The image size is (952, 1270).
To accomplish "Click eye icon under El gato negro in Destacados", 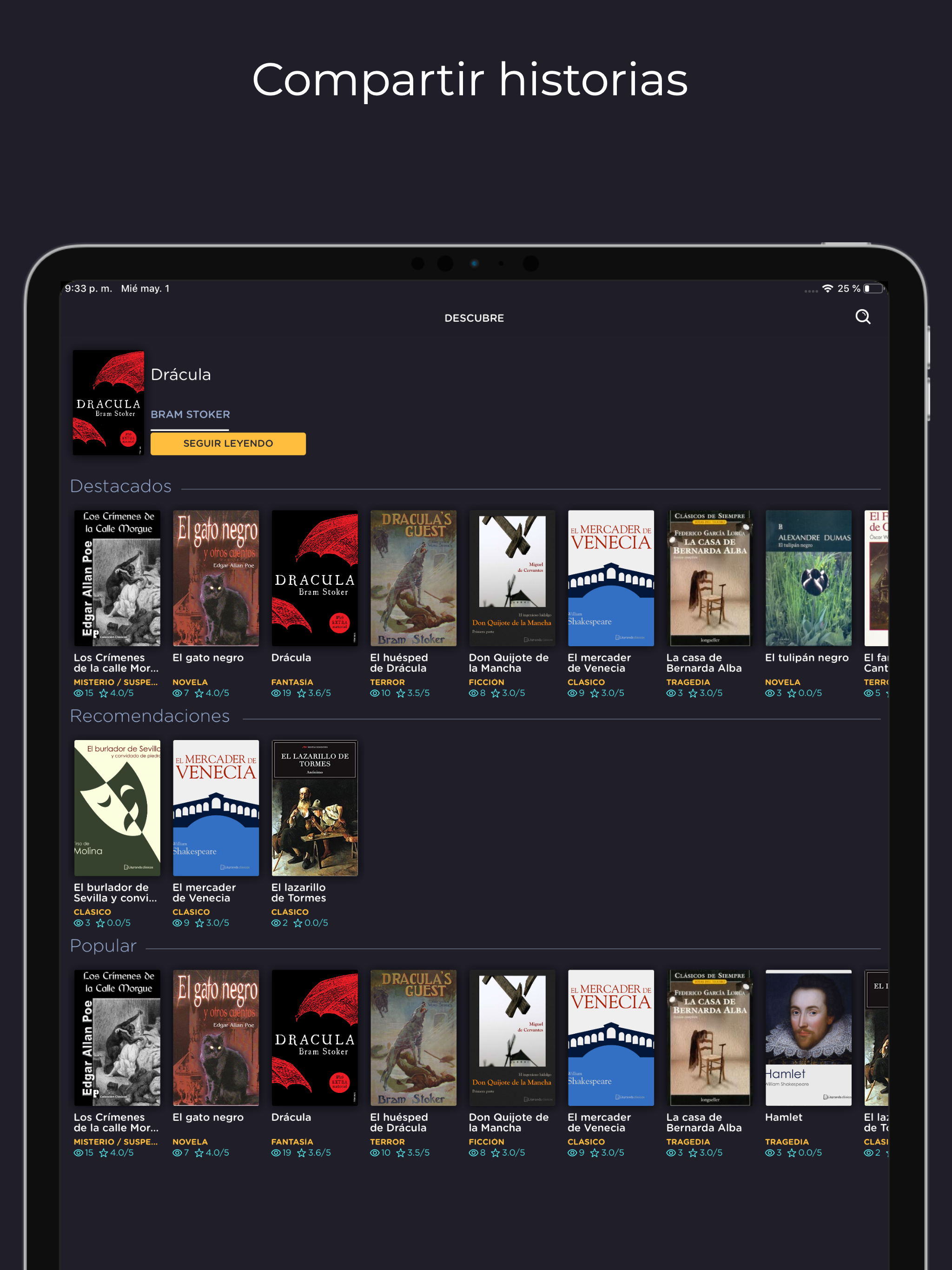I will tap(178, 693).
